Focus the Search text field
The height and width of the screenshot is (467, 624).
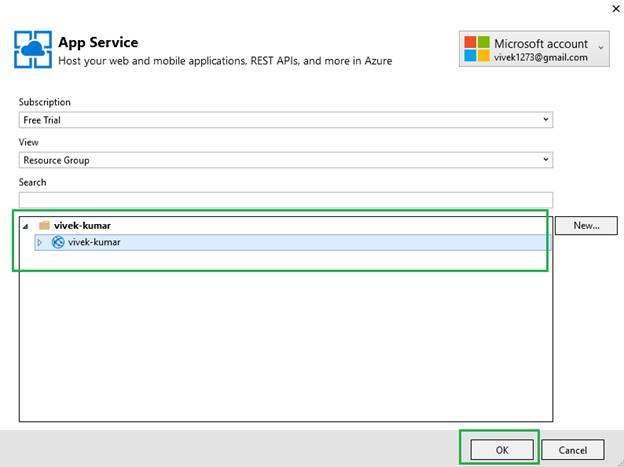point(286,200)
